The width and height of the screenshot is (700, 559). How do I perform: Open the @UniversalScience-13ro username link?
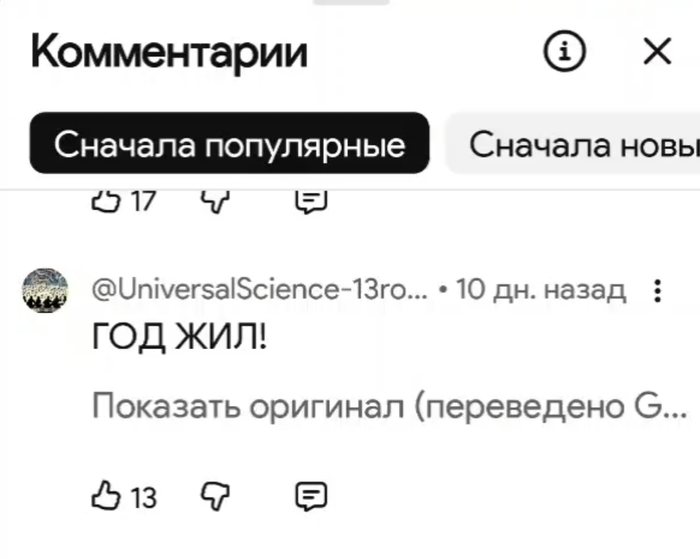tap(260, 291)
